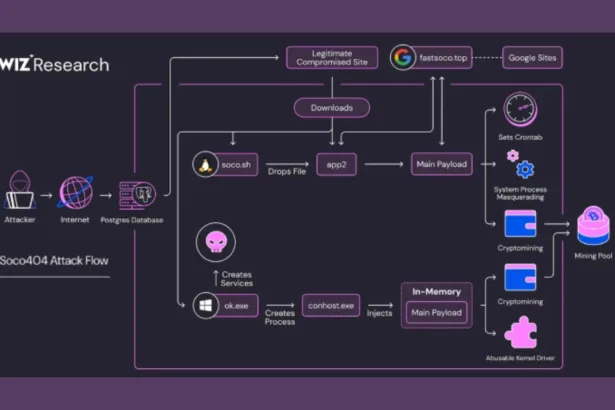Screen dimensions: 615x410
Task: Click the upper Cryptomining wallet icon
Action: point(520,224)
